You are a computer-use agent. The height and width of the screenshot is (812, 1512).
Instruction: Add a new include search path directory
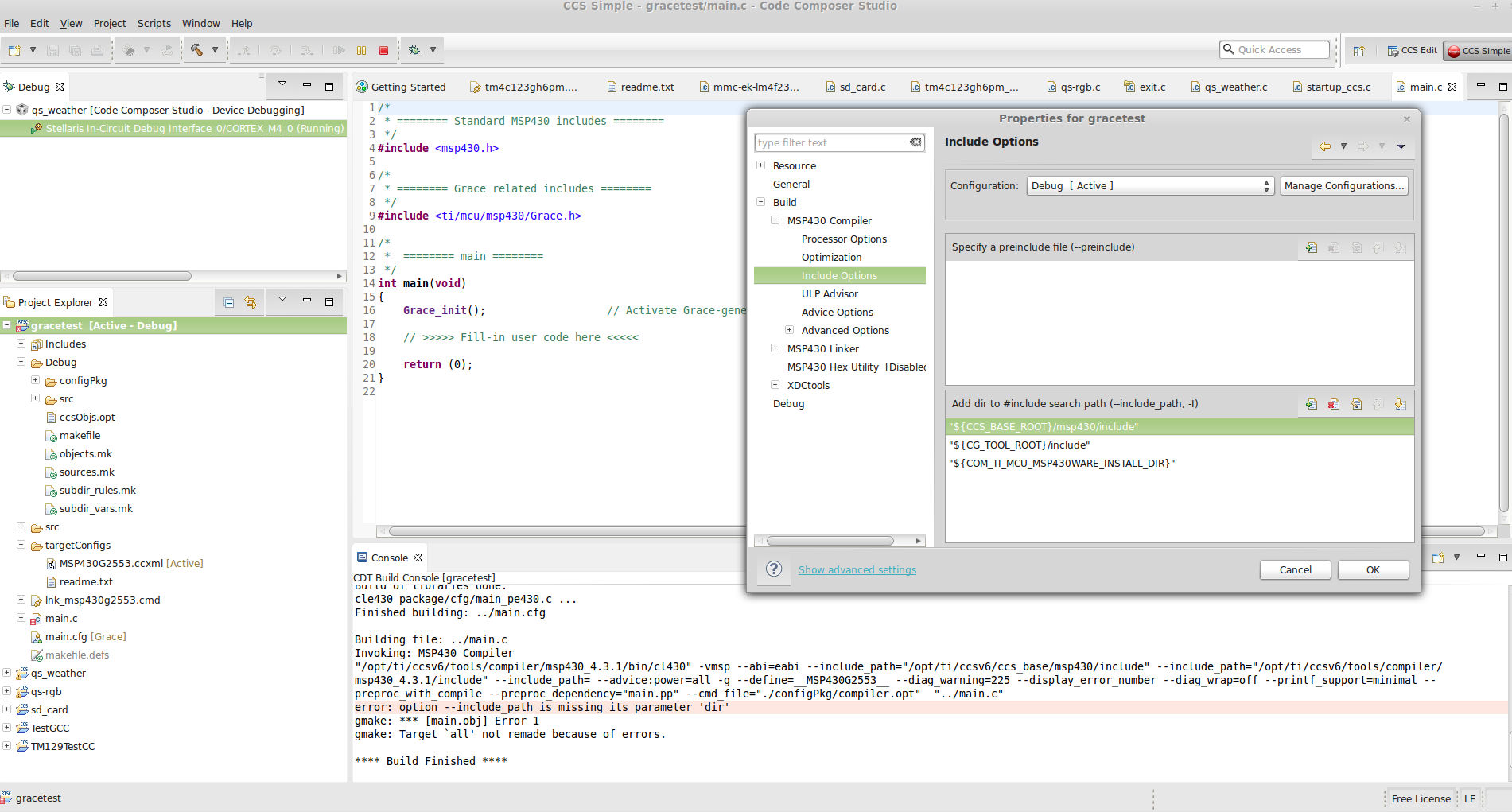[x=1312, y=404]
